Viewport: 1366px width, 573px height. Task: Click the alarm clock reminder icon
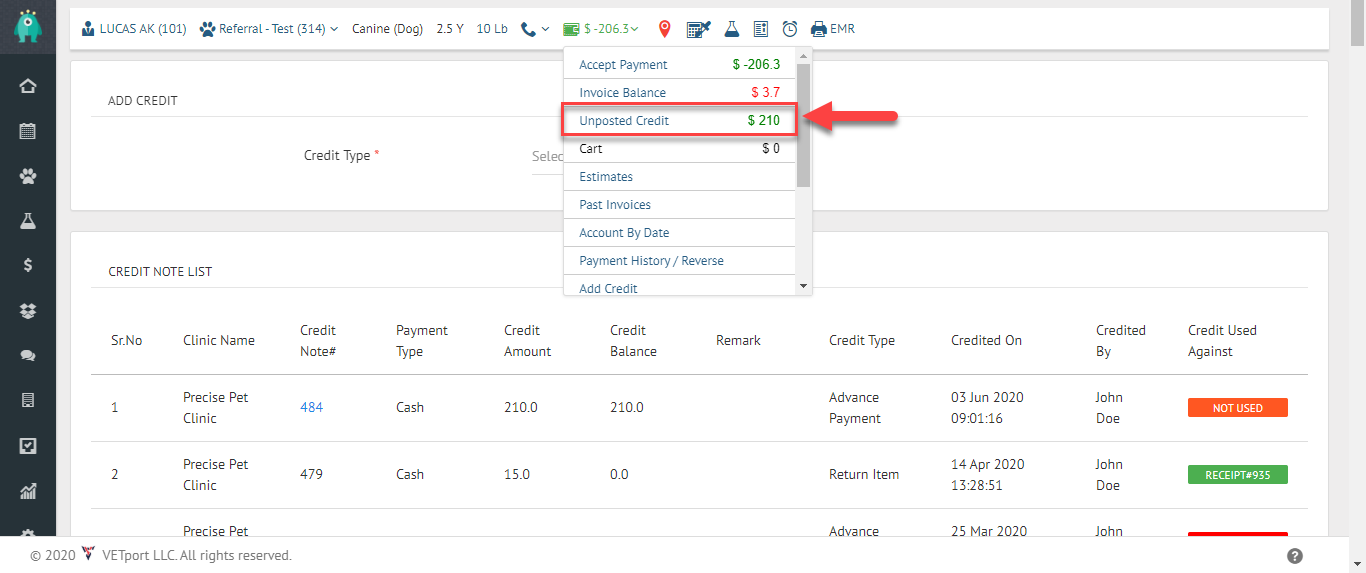[790, 29]
